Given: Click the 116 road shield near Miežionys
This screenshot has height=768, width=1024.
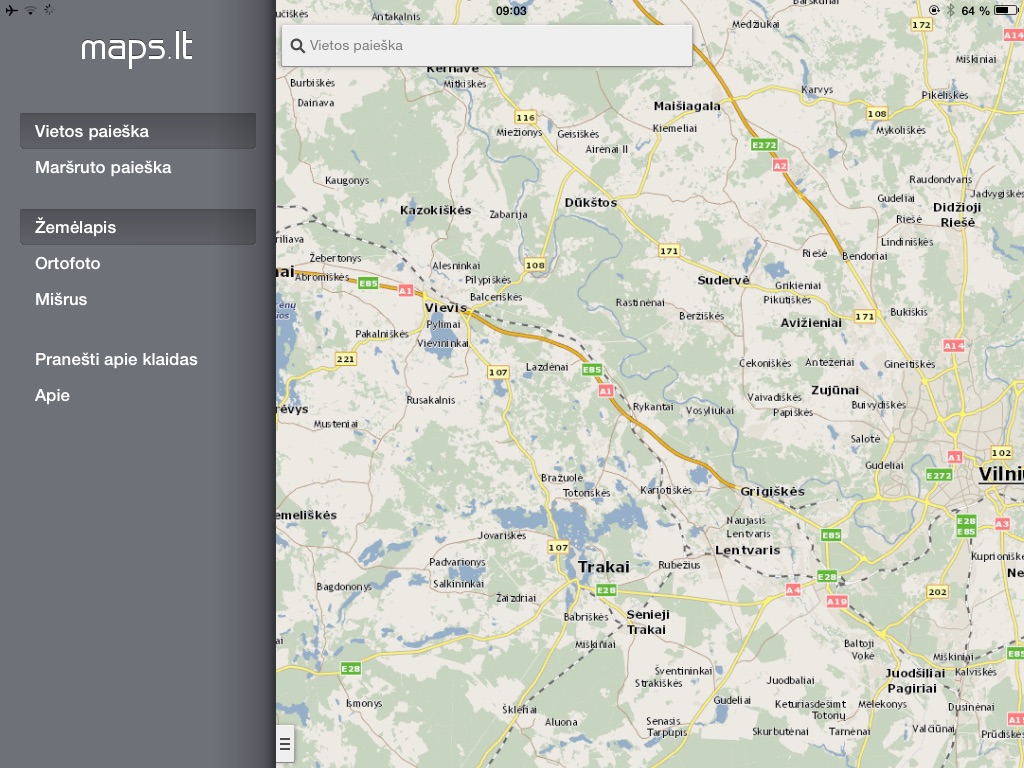Looking at the screenshot, I should click(x=525, y=117).
